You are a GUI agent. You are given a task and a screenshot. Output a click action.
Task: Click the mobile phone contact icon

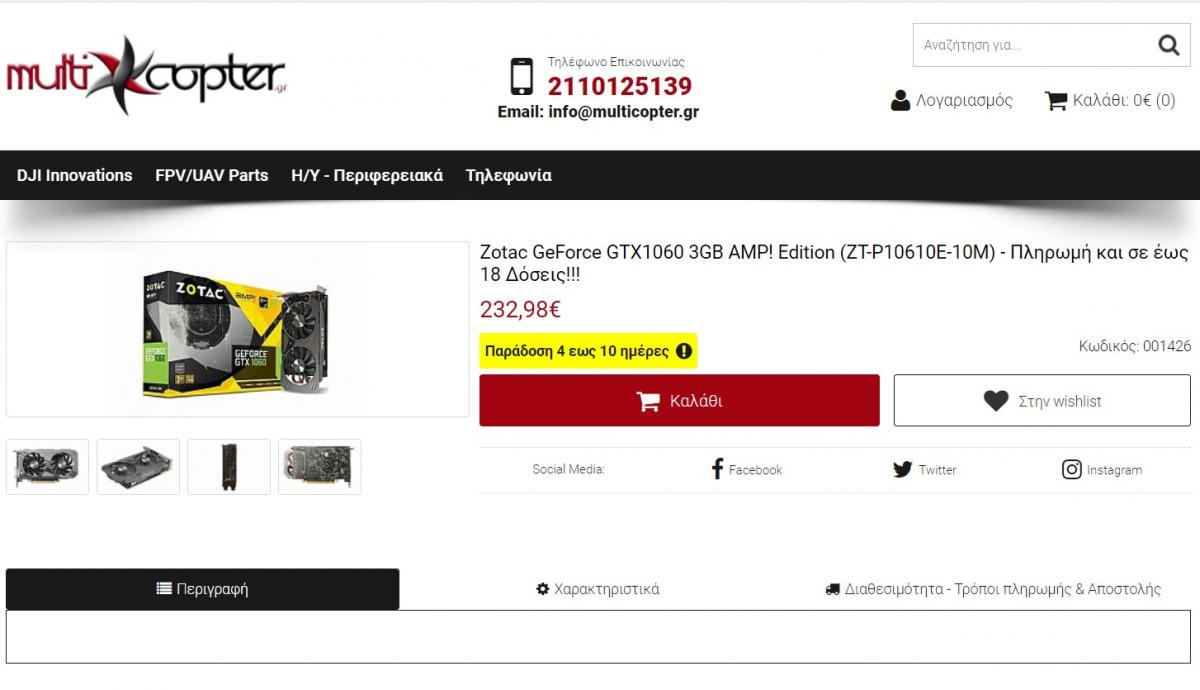522,76
